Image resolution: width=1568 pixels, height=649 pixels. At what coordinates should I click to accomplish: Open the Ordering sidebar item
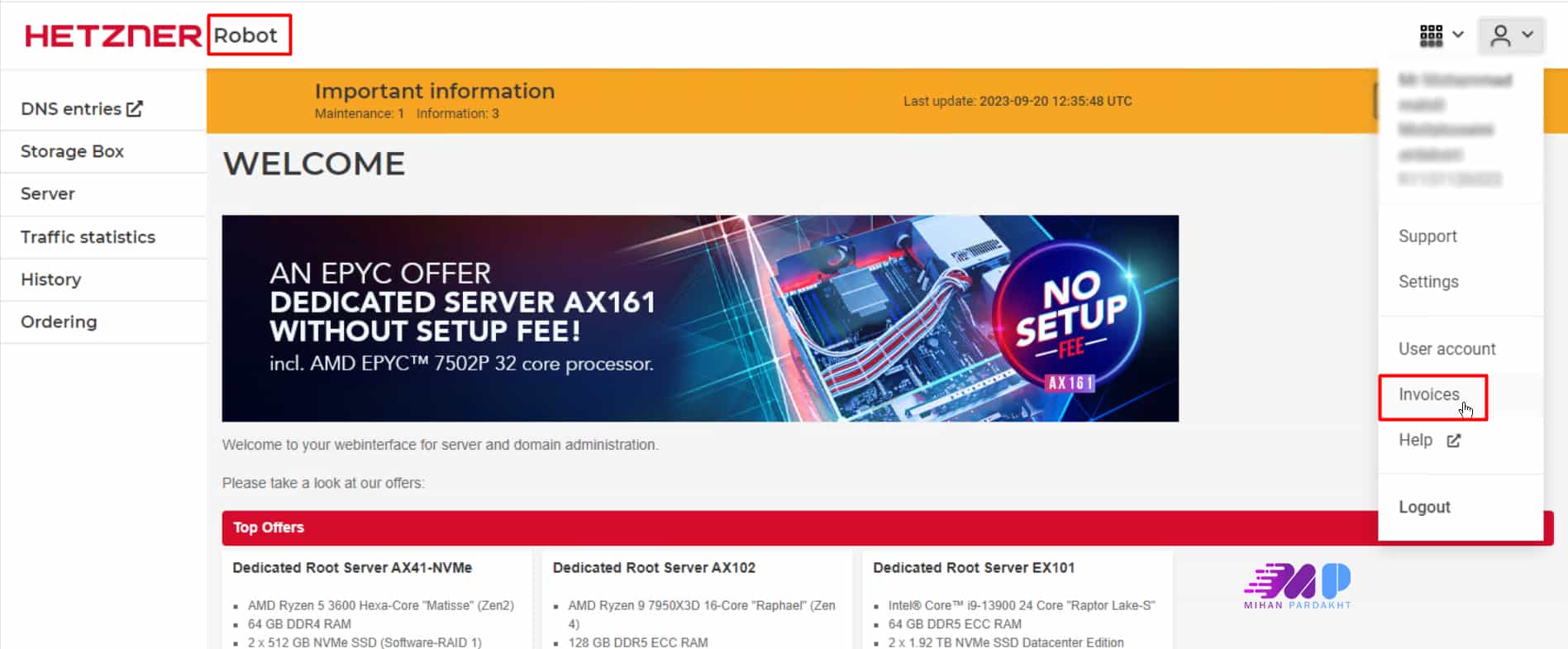59,322
